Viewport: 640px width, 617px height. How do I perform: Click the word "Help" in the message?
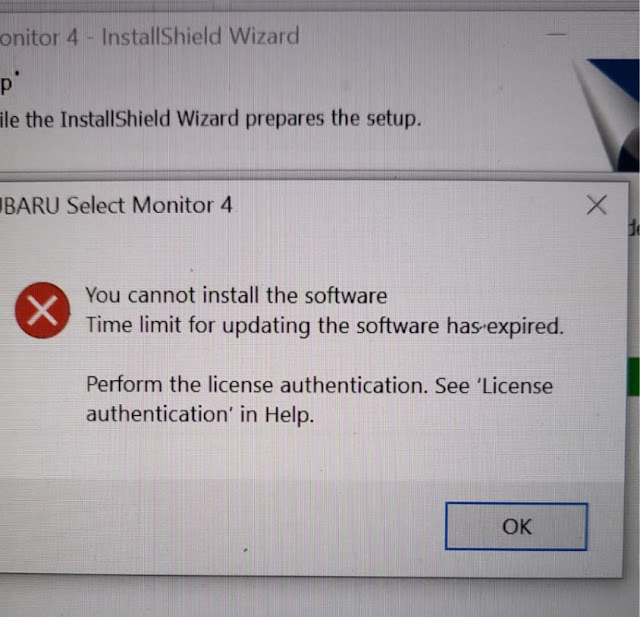(x=289, y=415)
